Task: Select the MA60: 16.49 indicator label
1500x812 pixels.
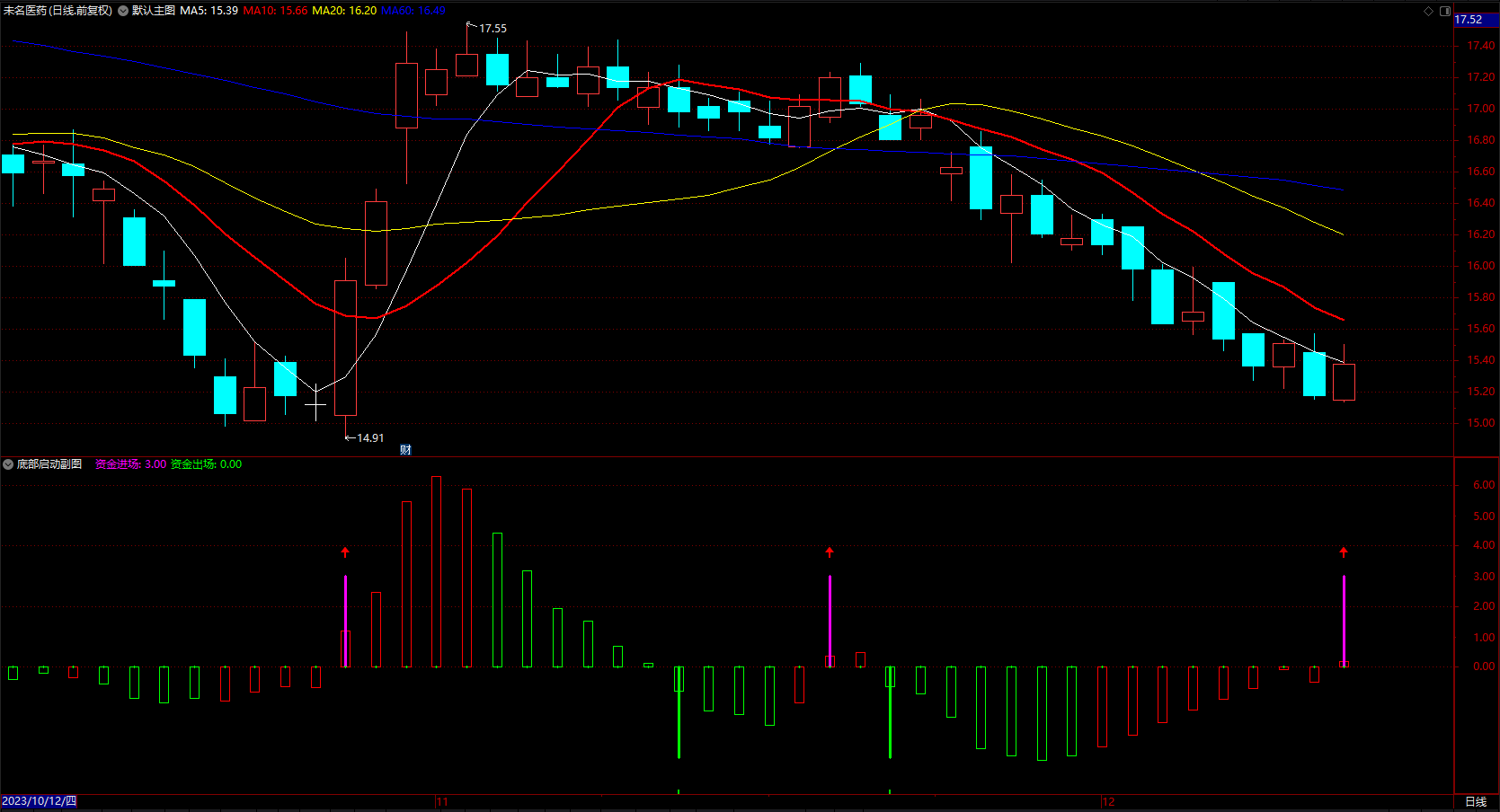Action: (x=413, y=11)
